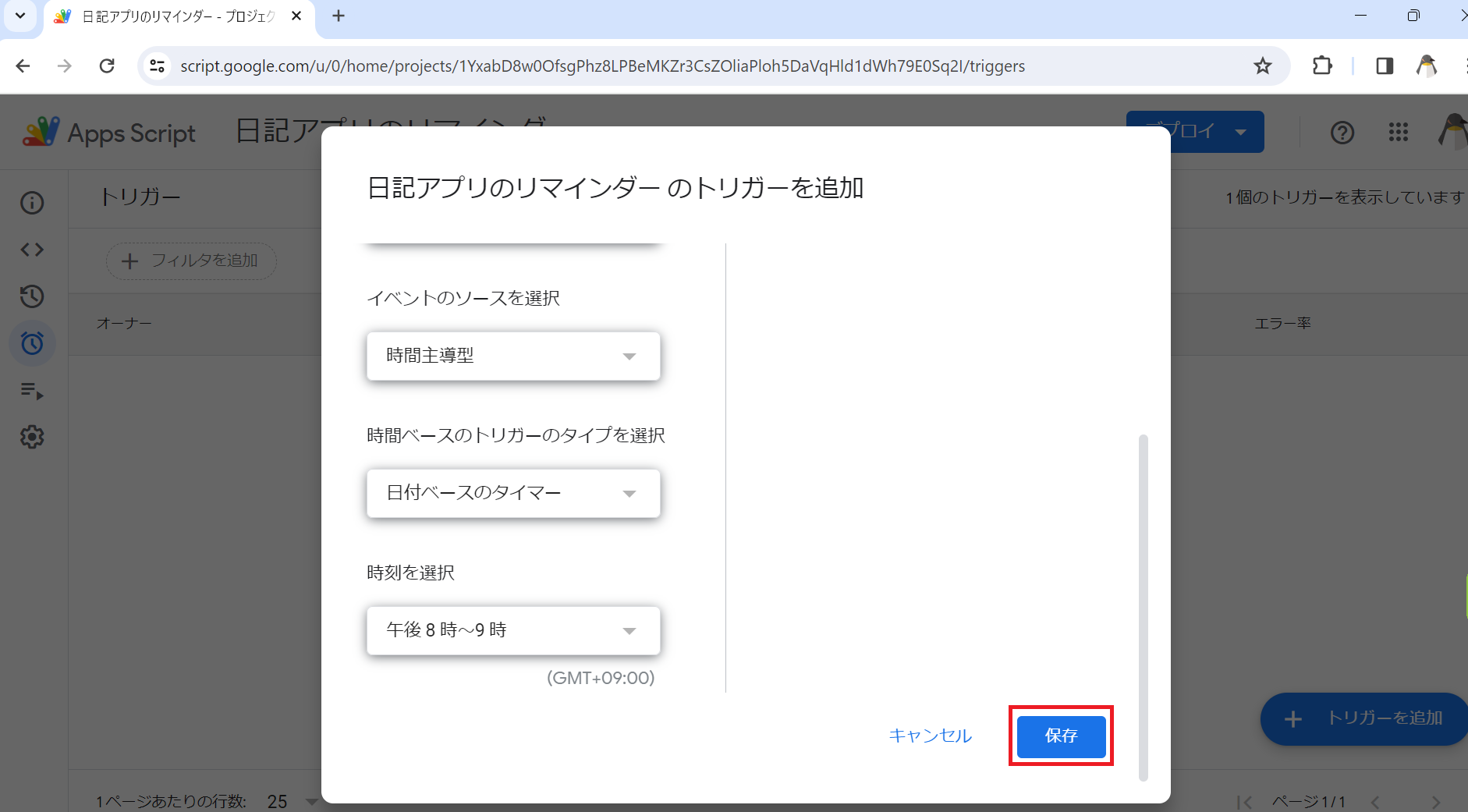Open Project Settings gear icon
This screenshot has width=1468, height=812.
click(32, 437)
